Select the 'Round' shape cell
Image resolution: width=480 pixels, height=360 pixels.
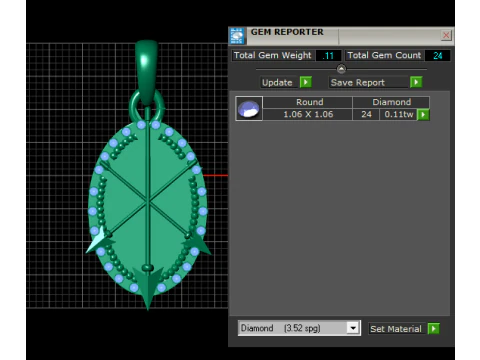[x=309, y=102]
